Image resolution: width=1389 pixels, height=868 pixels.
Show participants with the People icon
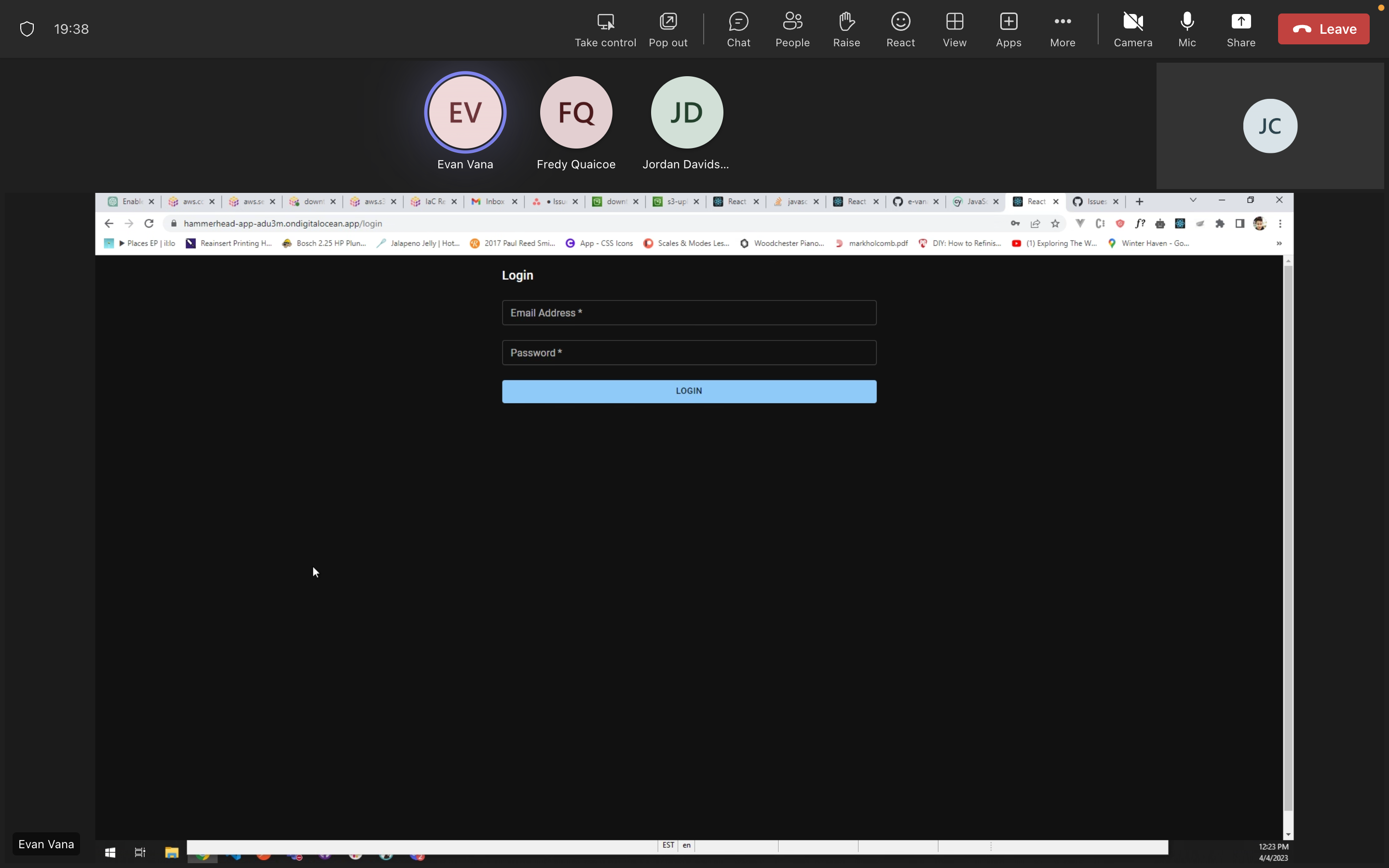pos(793,29)
